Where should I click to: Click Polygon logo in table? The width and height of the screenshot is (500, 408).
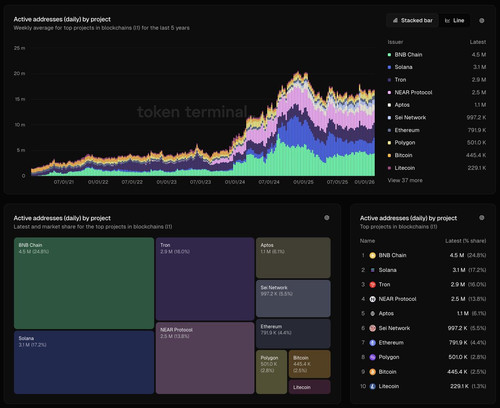coord(373,357)
